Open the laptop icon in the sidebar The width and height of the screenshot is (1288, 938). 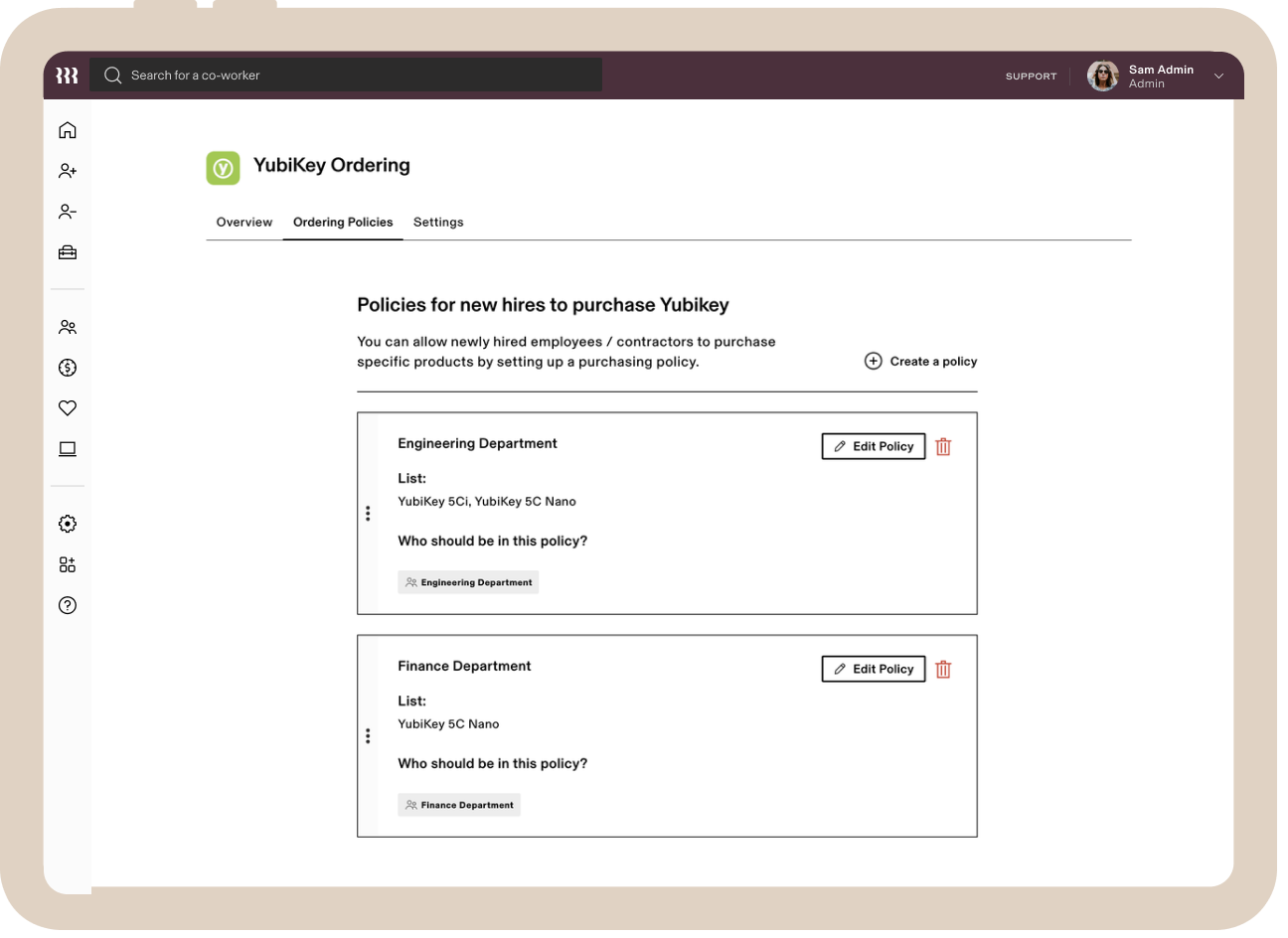click(x=68, y=449)
